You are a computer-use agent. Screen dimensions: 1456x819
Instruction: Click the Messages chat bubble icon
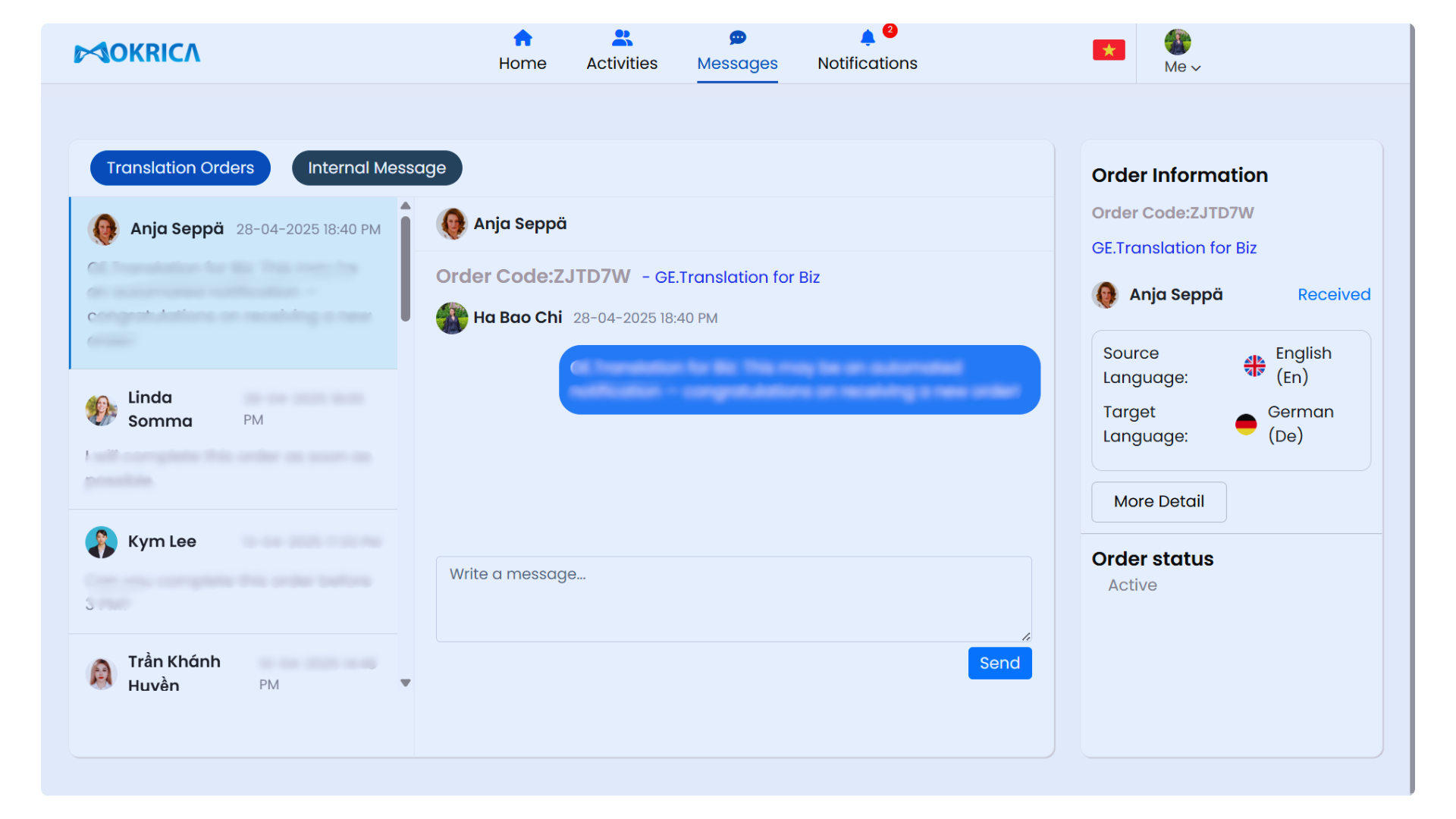737,38
